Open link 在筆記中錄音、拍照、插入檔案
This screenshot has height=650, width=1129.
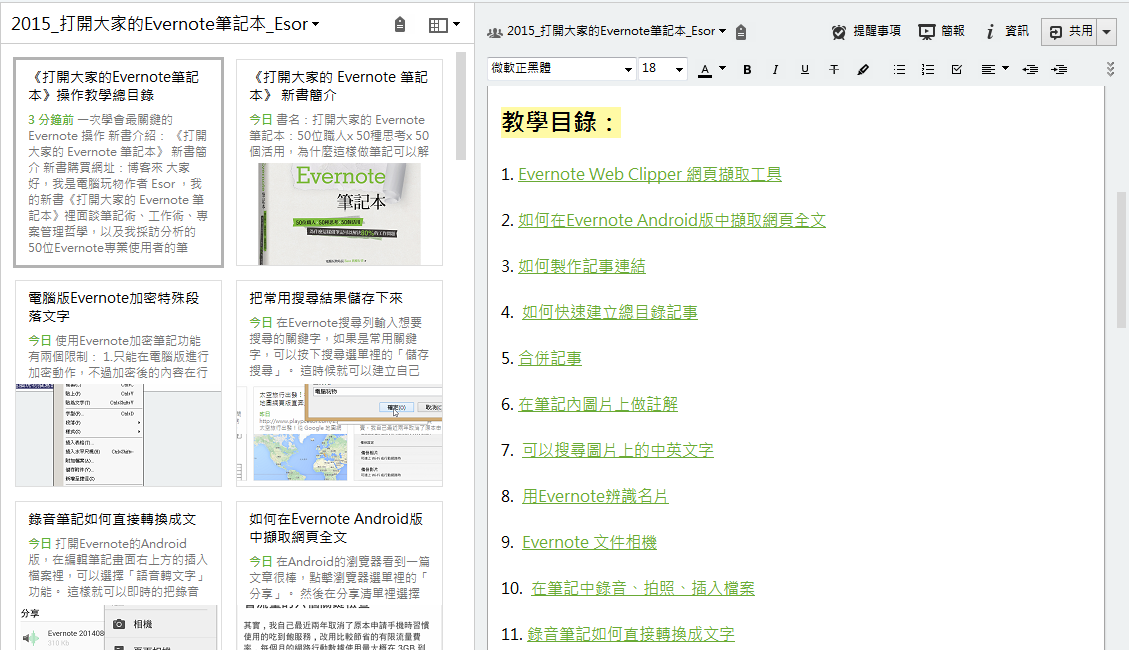(643, 589)
